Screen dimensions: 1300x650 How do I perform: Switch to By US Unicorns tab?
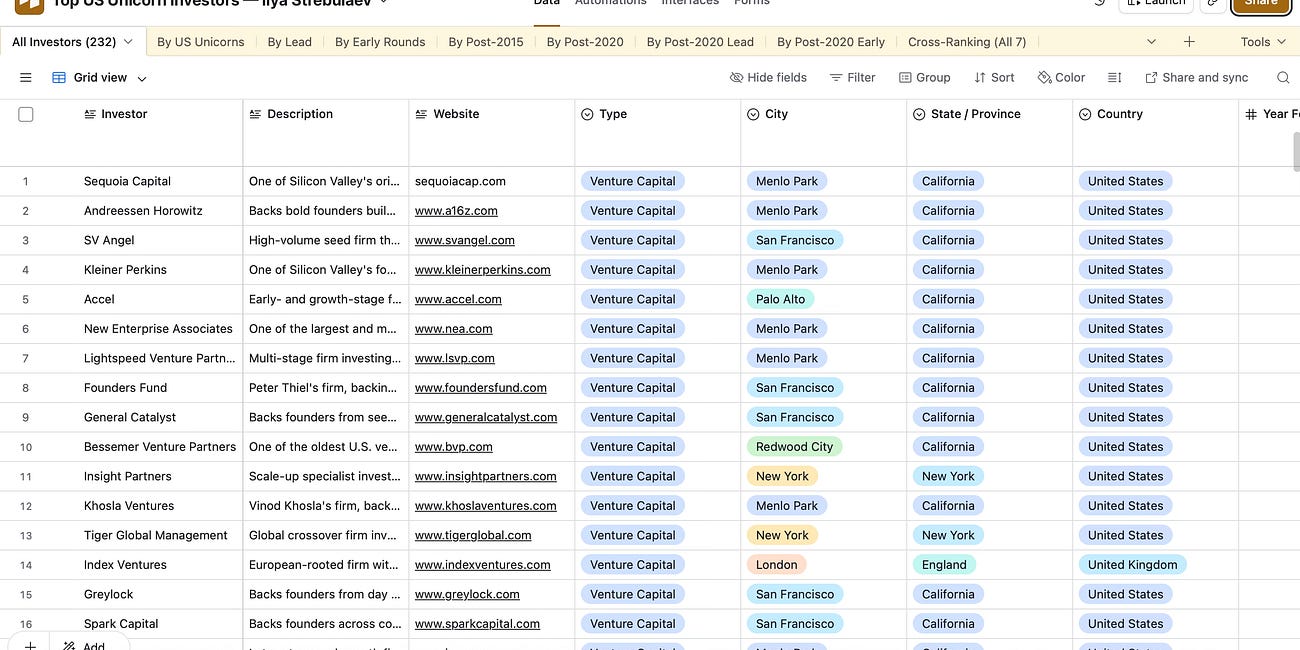[x=201, y=42]
